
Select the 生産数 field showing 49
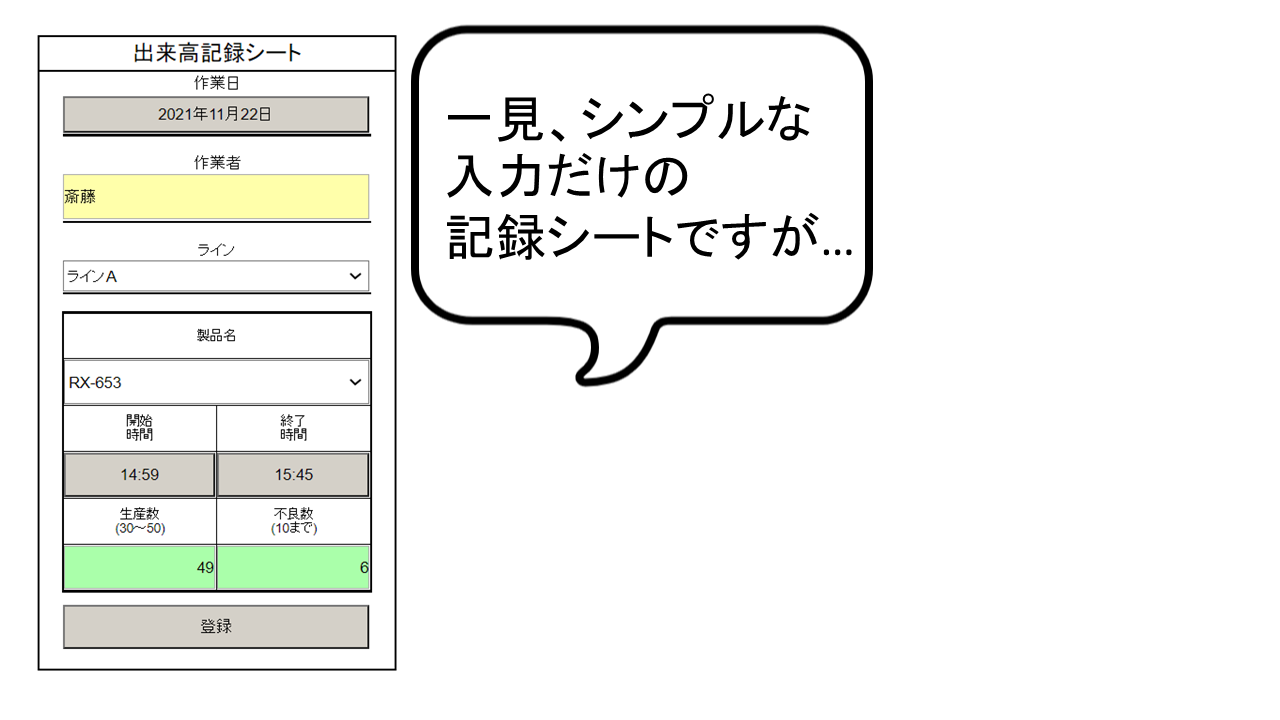coord(140,568)
